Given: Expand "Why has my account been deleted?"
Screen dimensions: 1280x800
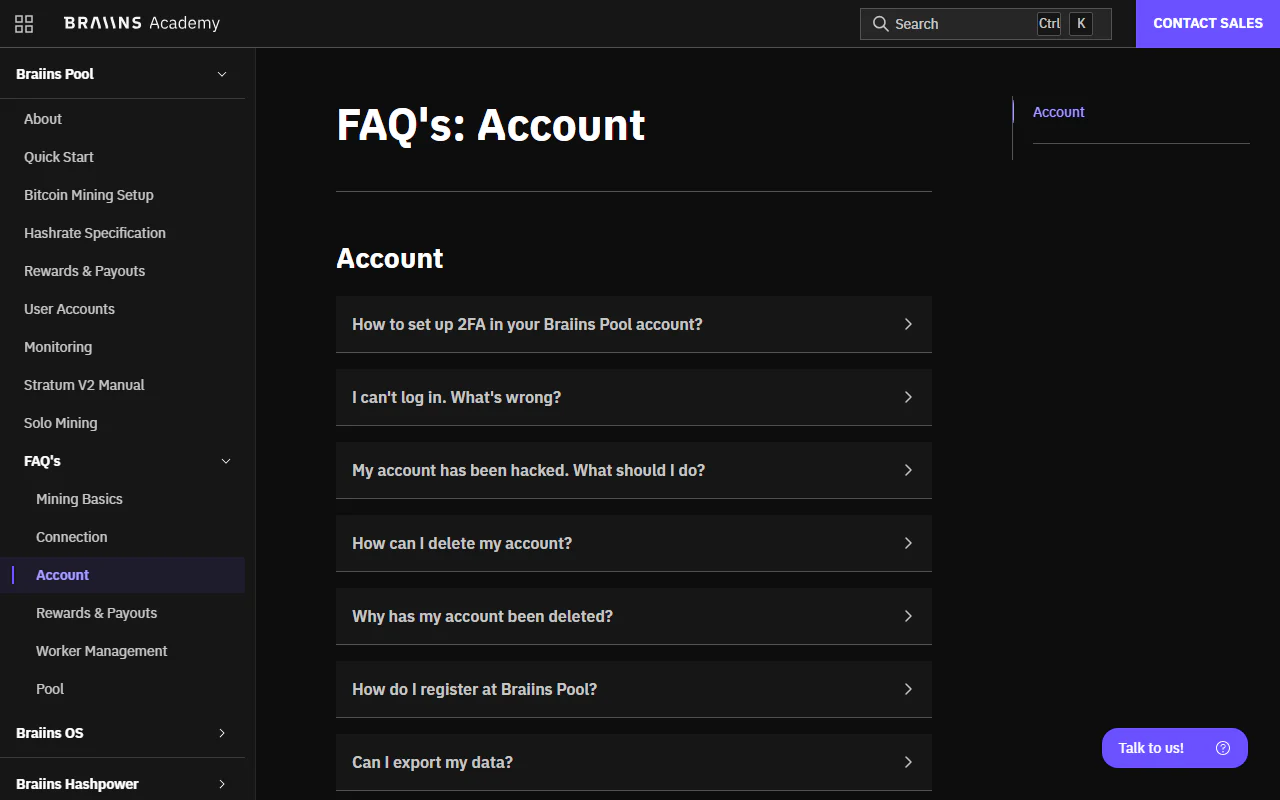Looking at the screenshot, I should (x=634, y=616).
